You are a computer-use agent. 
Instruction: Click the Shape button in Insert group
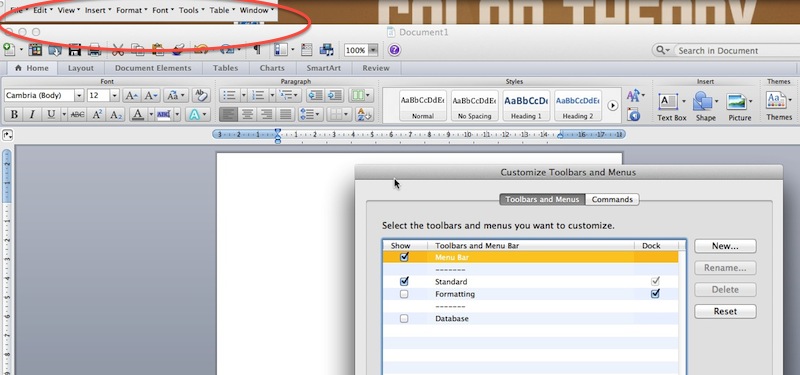[x=706, y=107]
